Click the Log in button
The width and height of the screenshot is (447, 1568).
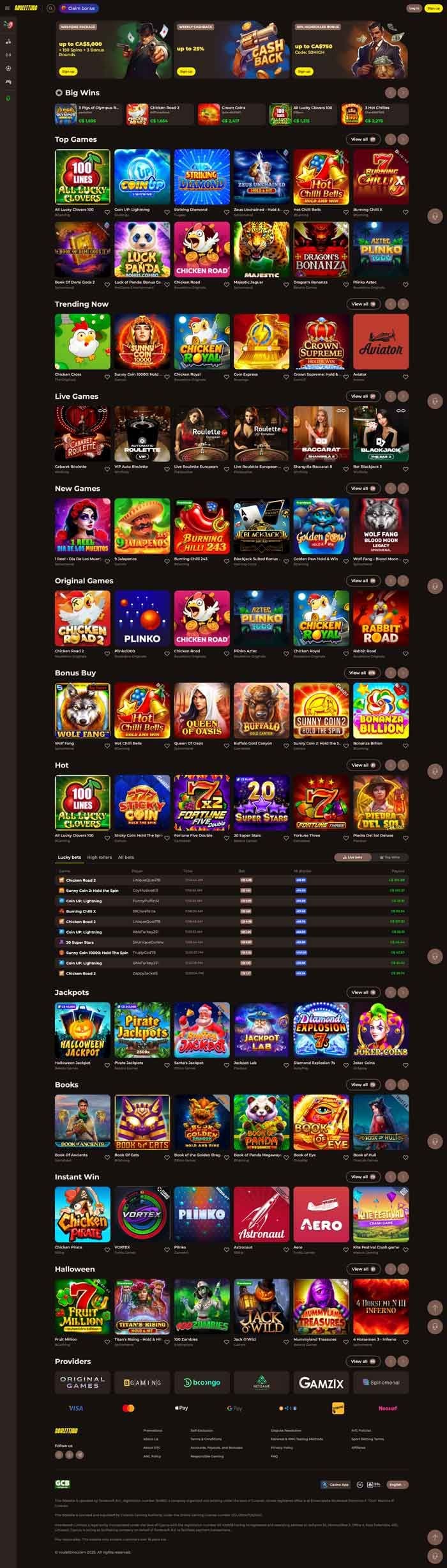pyautogui.click(x=414, y=8)
